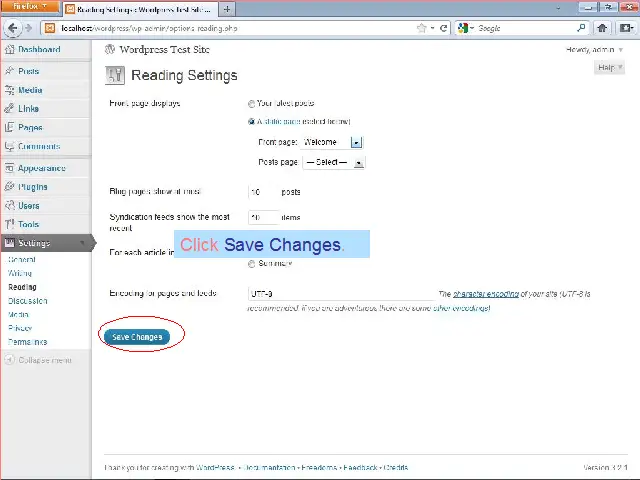Select the 'A static page' radio button
Screen dimensions: 640x480
click(x=251, y=122)
